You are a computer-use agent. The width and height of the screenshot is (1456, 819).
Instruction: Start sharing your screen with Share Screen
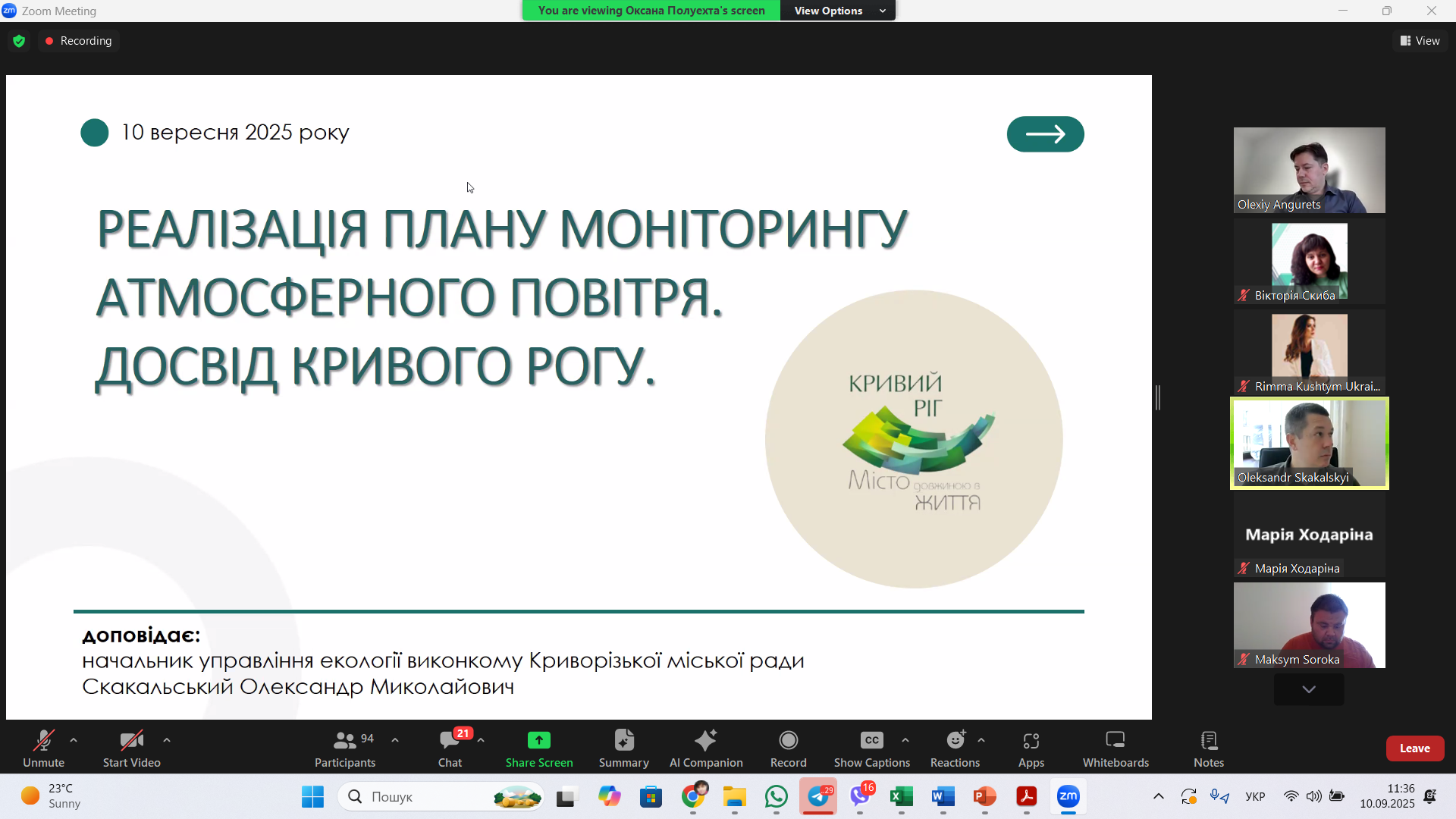coord(538,747)
